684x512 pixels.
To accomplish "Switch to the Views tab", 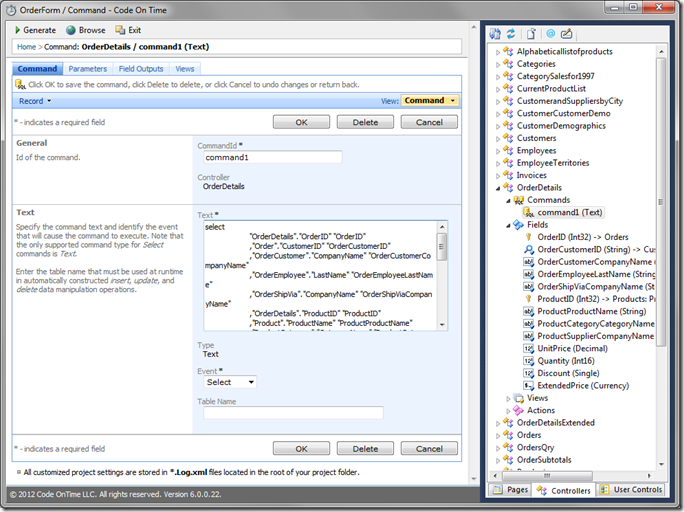I will coord(185,69).
